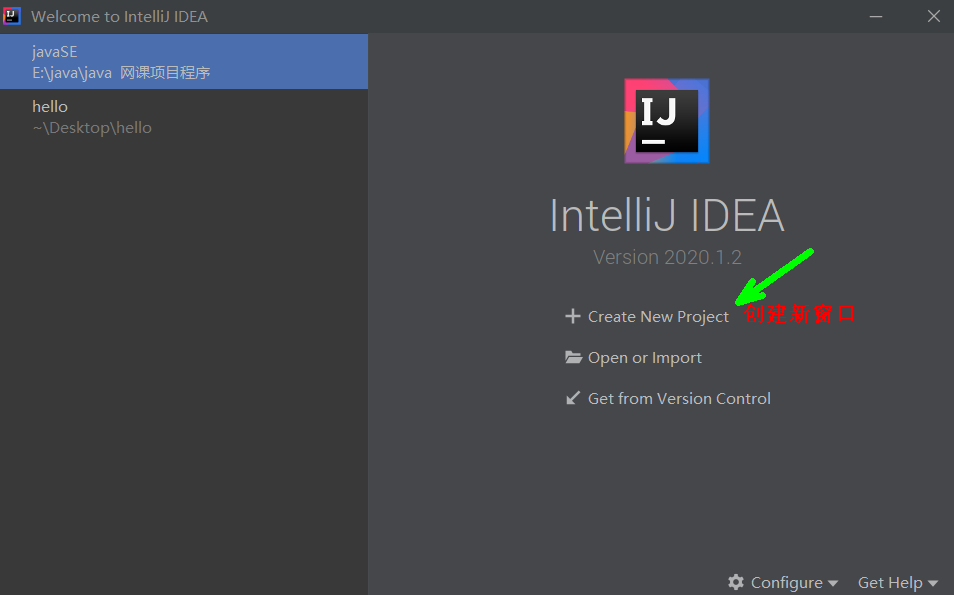Screen dimensions: 954x595
Task: Expand the Configure dropdown arrow
Action: click(x=832, y=583)
